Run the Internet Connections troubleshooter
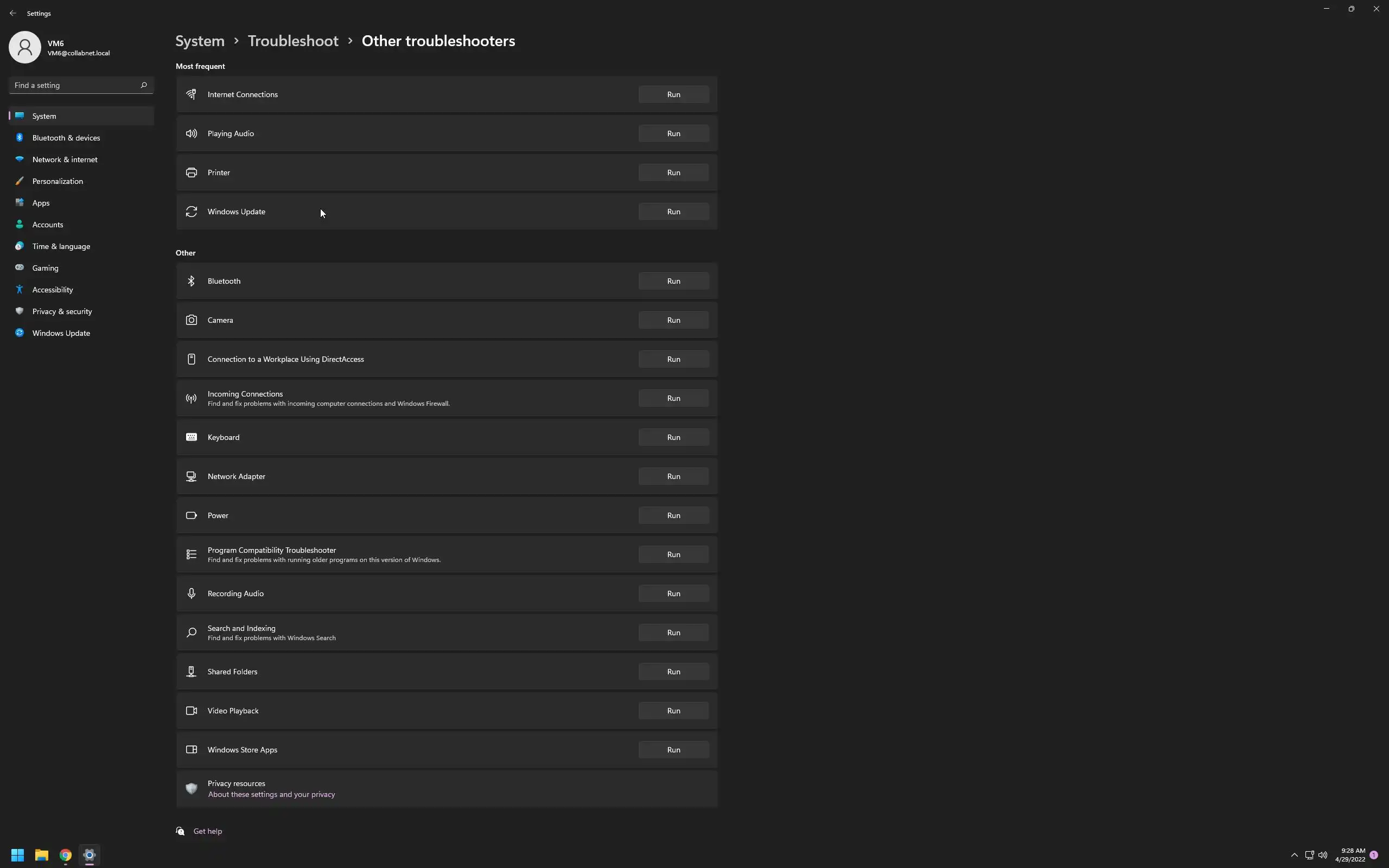The image size is (1389, 868). click(673, 94)
